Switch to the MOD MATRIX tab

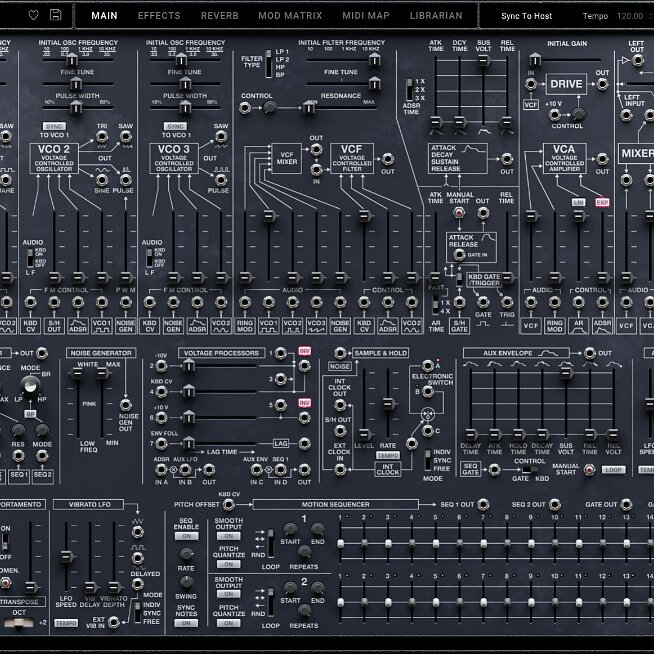tap(290, 16)
